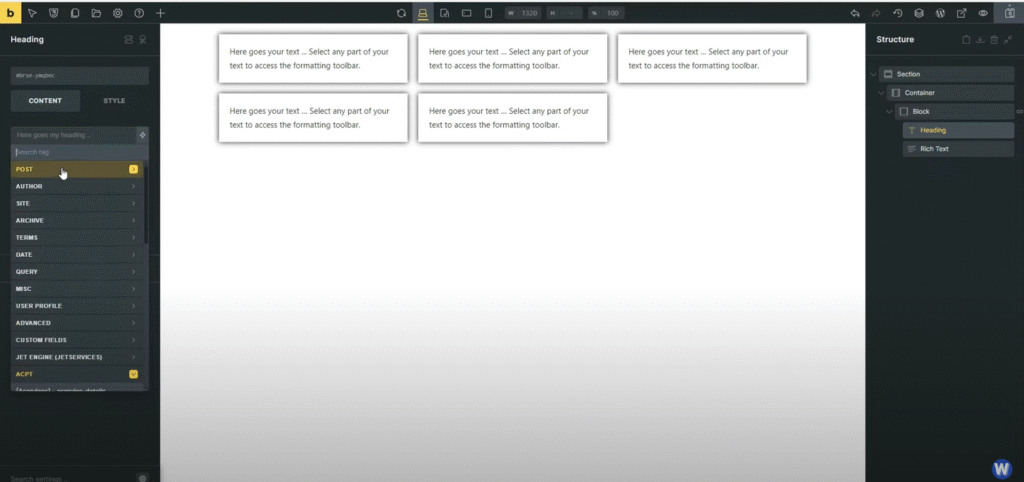
Task: Click the redo arrow icon
Action: (876, 13)
